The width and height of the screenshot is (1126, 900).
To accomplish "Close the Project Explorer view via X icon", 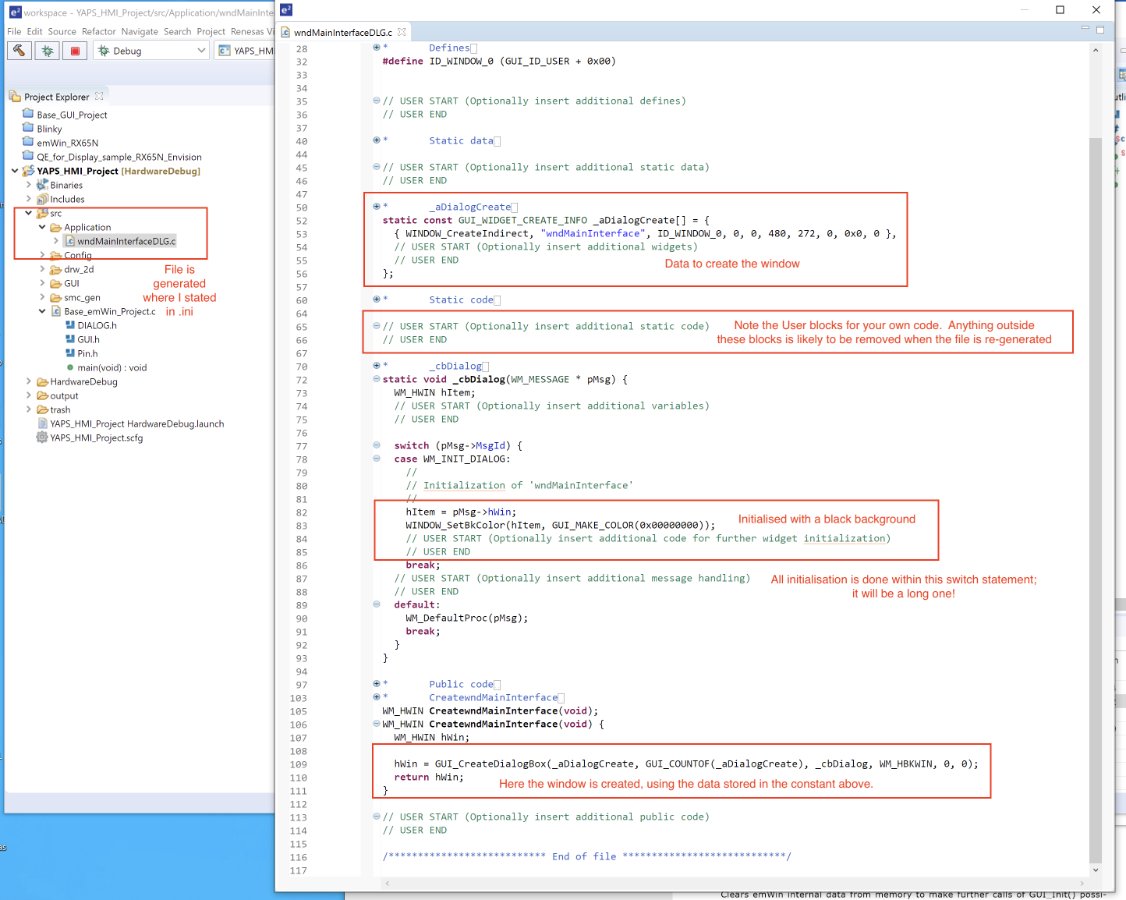I will (99, 96).
